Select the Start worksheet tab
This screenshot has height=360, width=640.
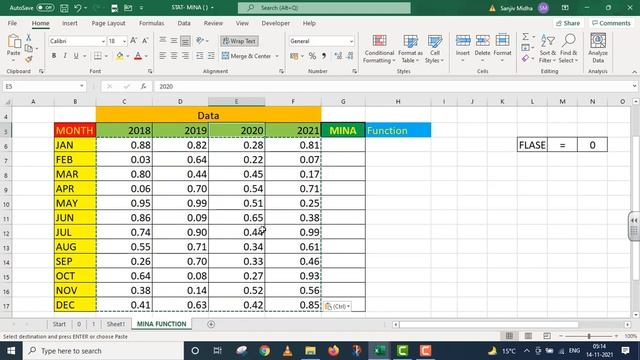[59, 324]
